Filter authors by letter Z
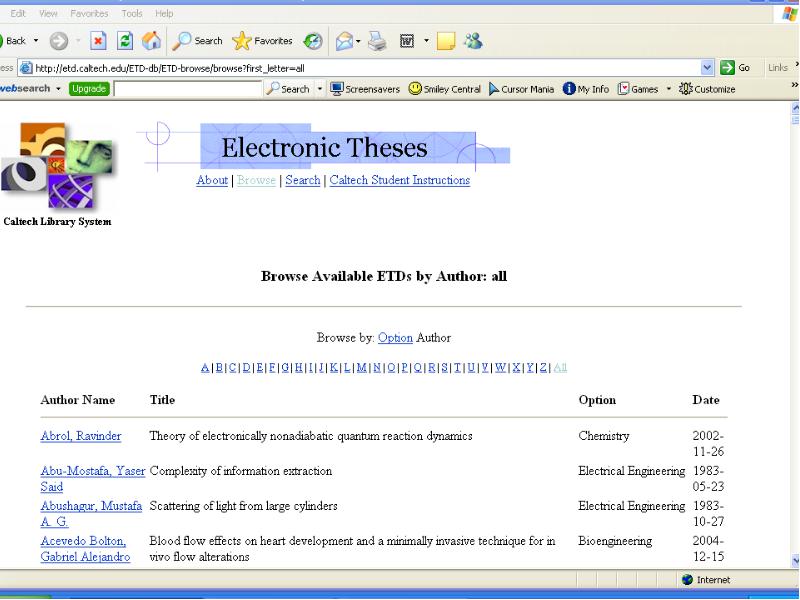This screenshot has width=800, height=600. [x=543, y=367]
